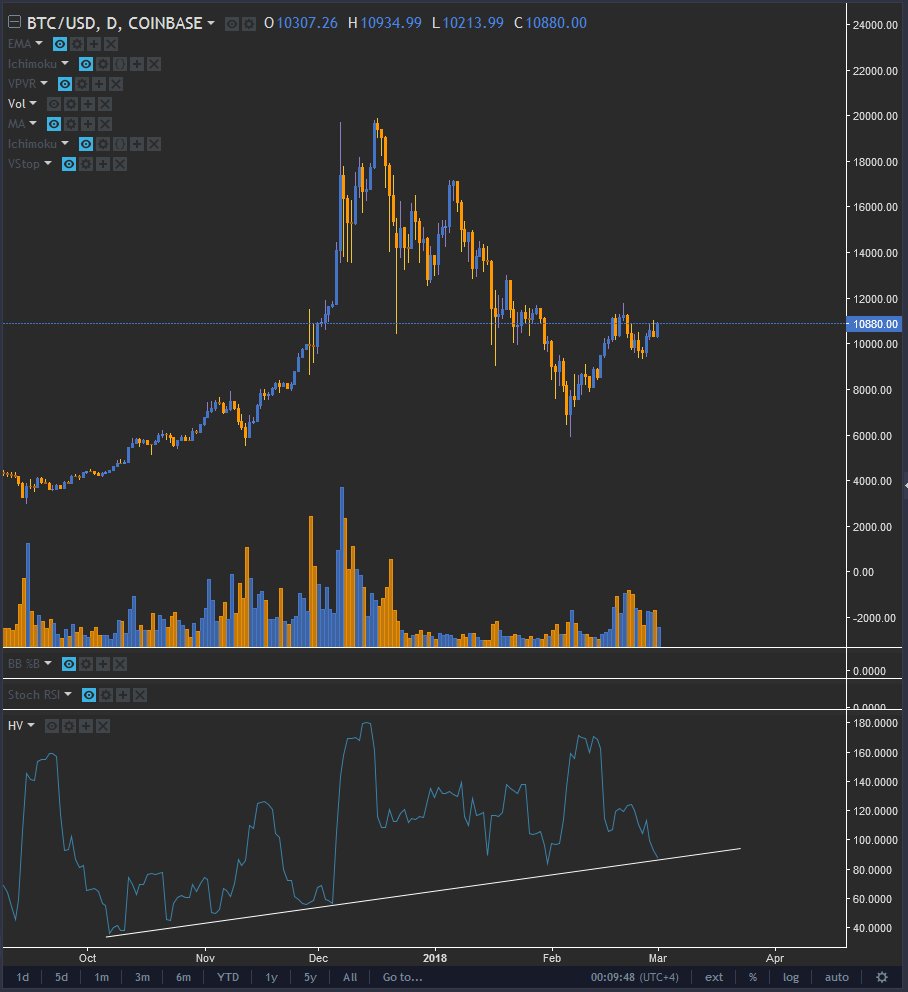Image resolution: width=908 pixels, height=992 pixels.
Task: Hide the MA indicator via eye icon
Action: click(54, 124)
